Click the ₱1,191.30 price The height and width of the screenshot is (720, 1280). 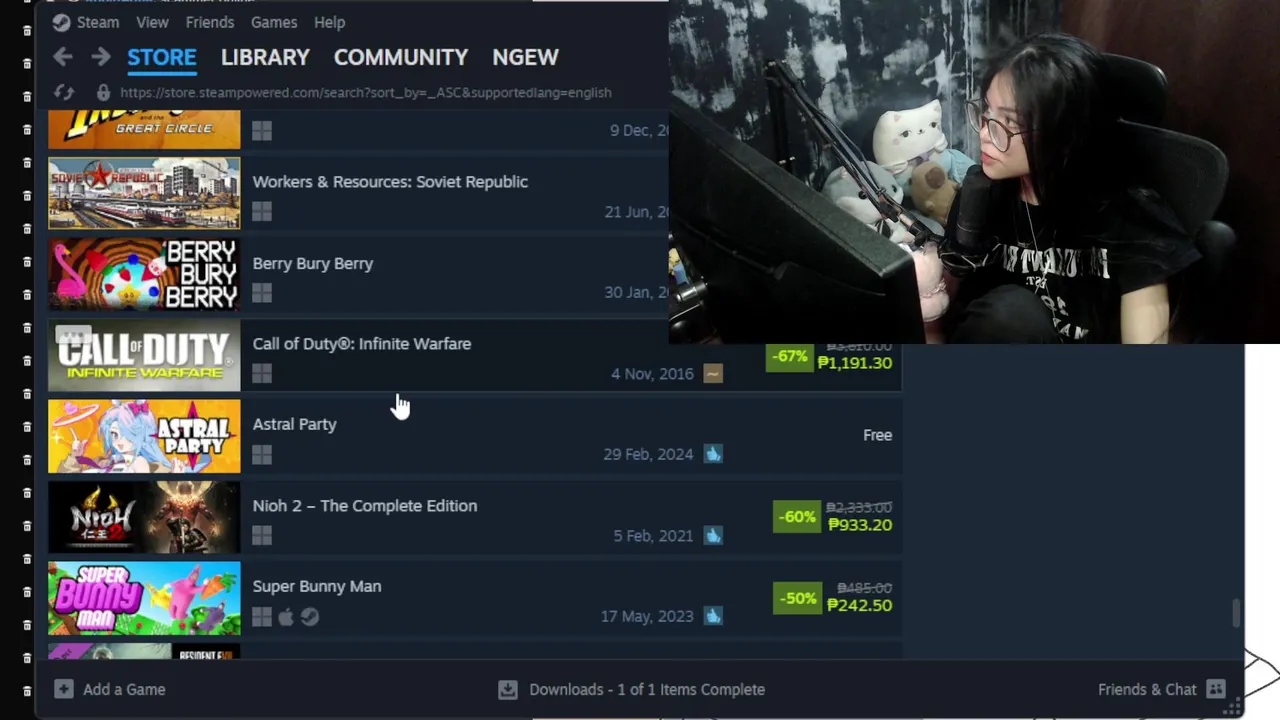coord(855,363)
